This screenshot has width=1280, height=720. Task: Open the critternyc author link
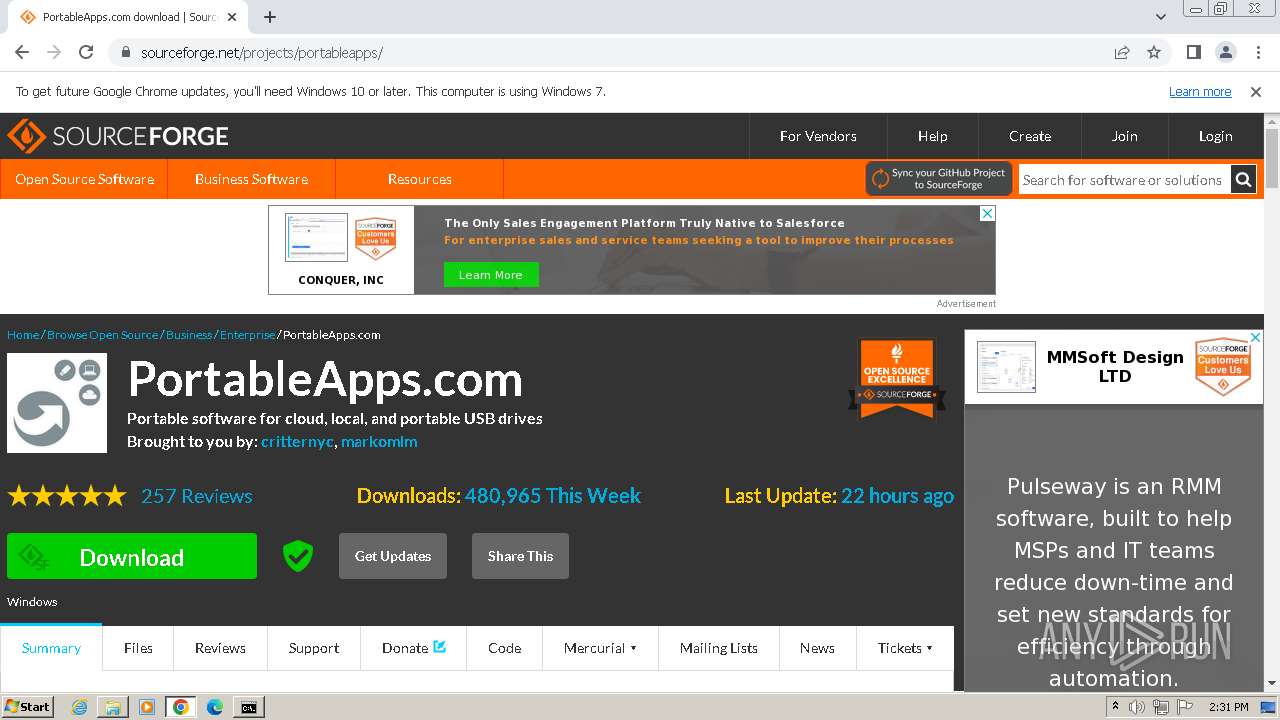click(297, 441)
